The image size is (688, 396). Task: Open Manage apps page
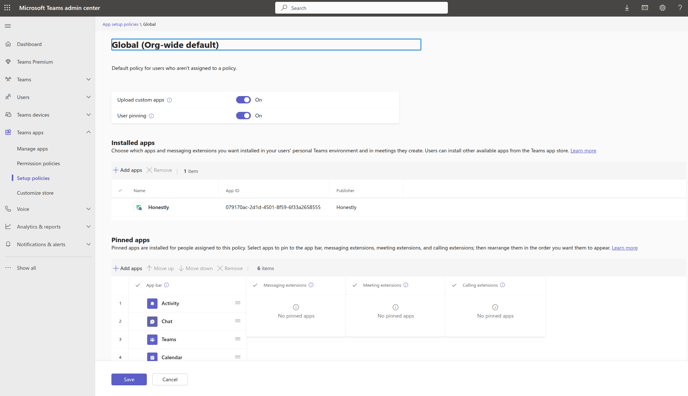point(32,149)
